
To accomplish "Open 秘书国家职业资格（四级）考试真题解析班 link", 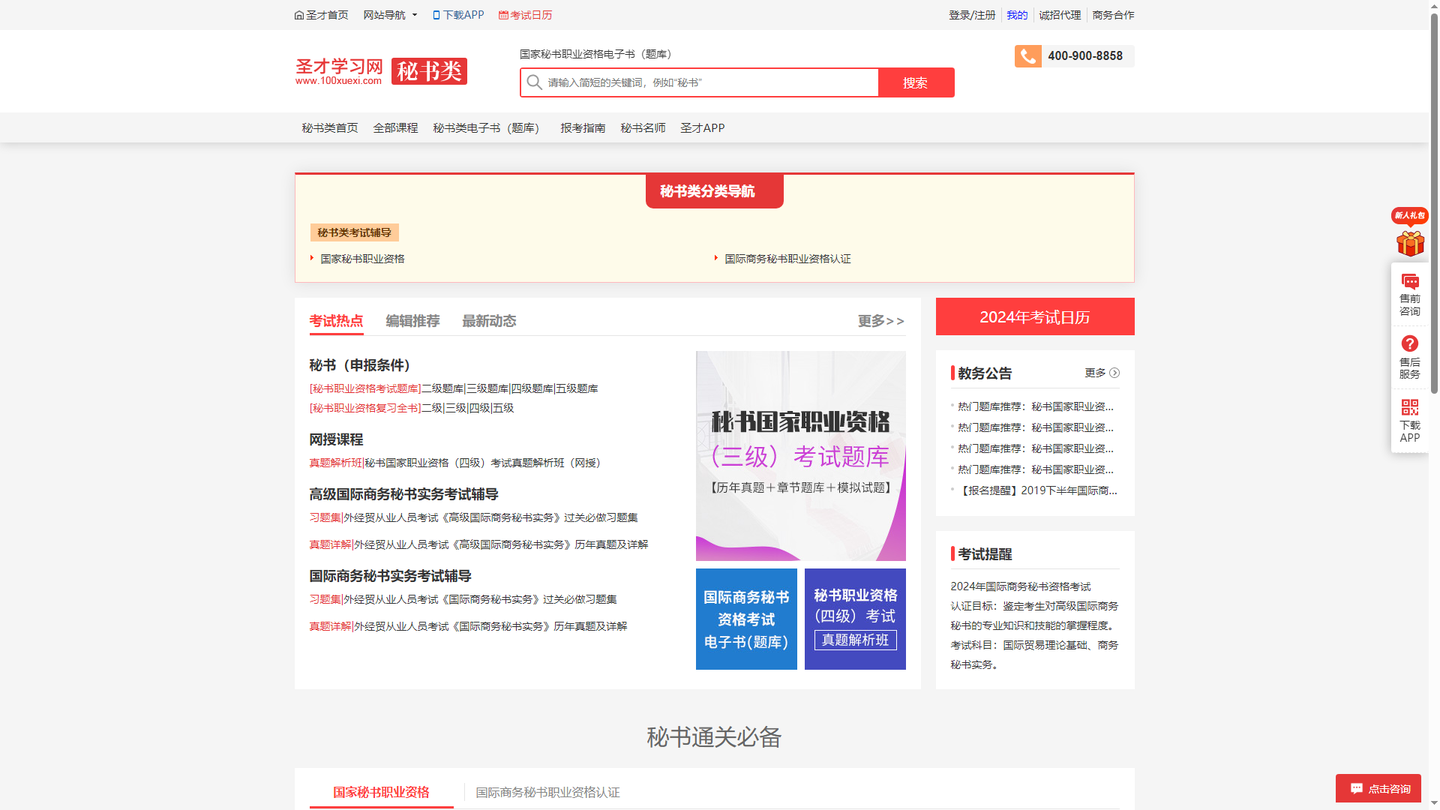I will coord(483,463).
